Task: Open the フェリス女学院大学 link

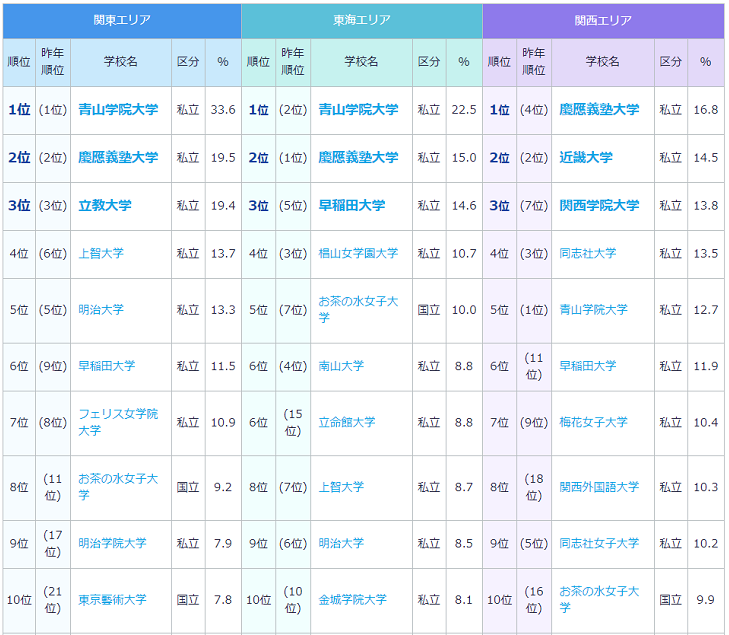Action: tap(118, 422)
